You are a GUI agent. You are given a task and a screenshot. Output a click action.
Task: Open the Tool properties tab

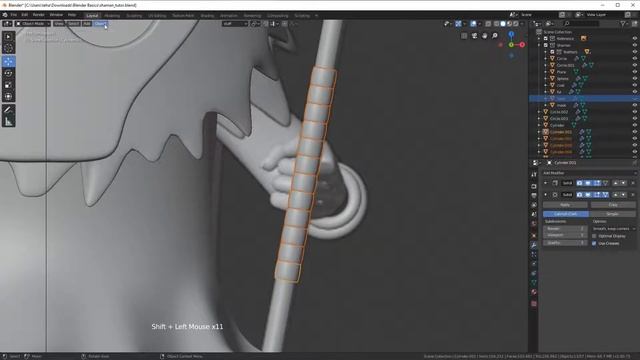coord(534,175)
